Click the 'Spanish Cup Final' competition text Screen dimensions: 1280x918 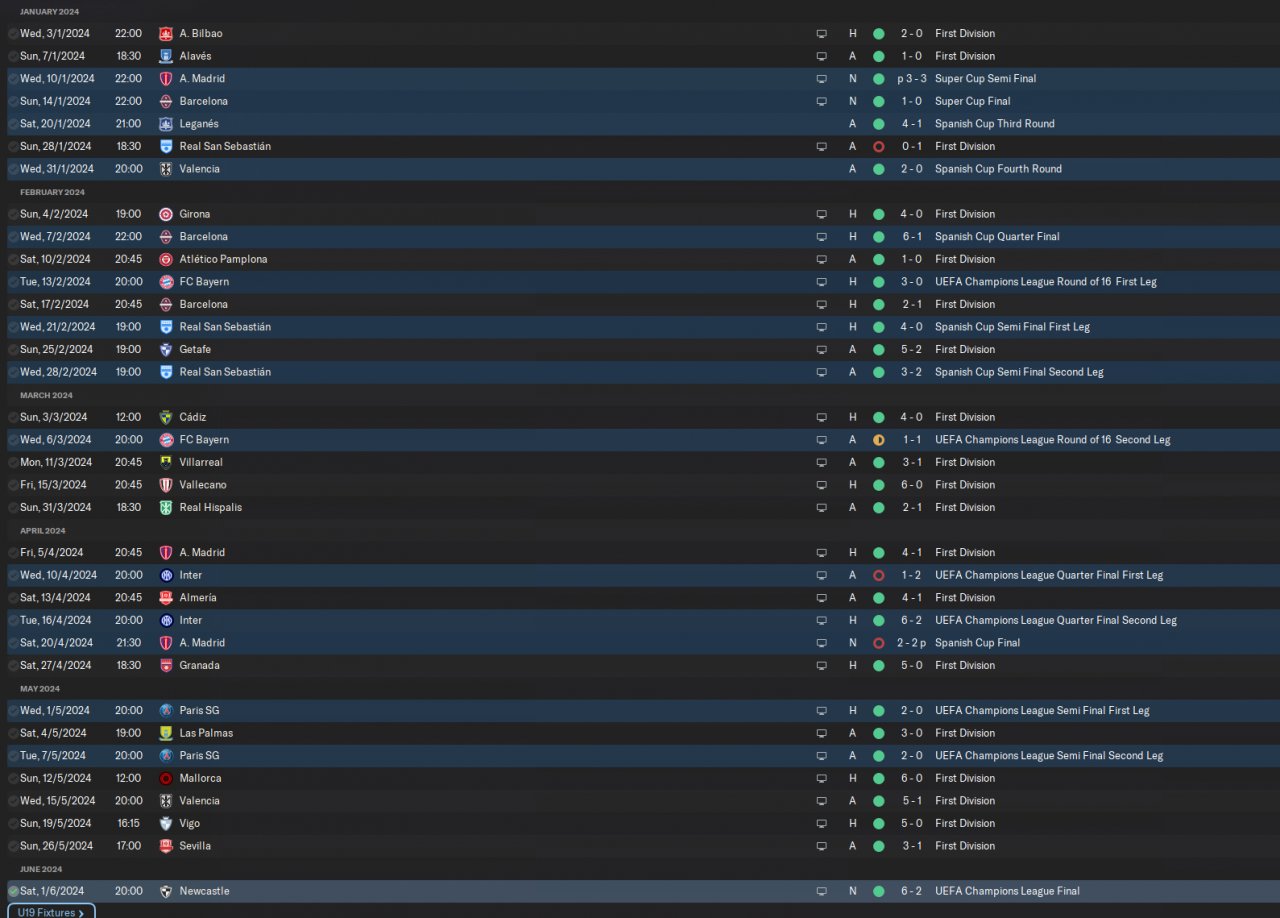click(977, 643)
